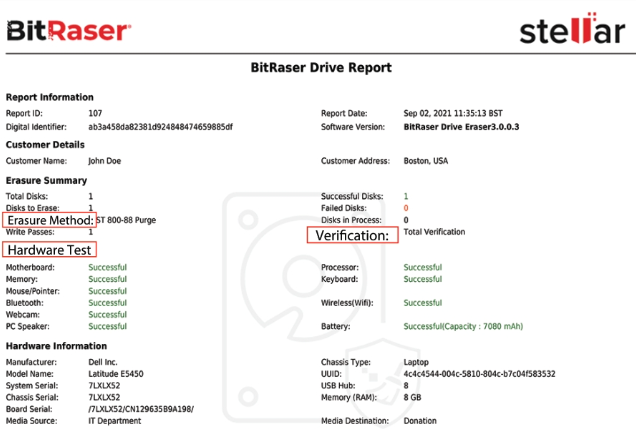Viewport: 636px width, 429px height.
Task: Click the BitRaser logo
Action: [x=69, y=31]
